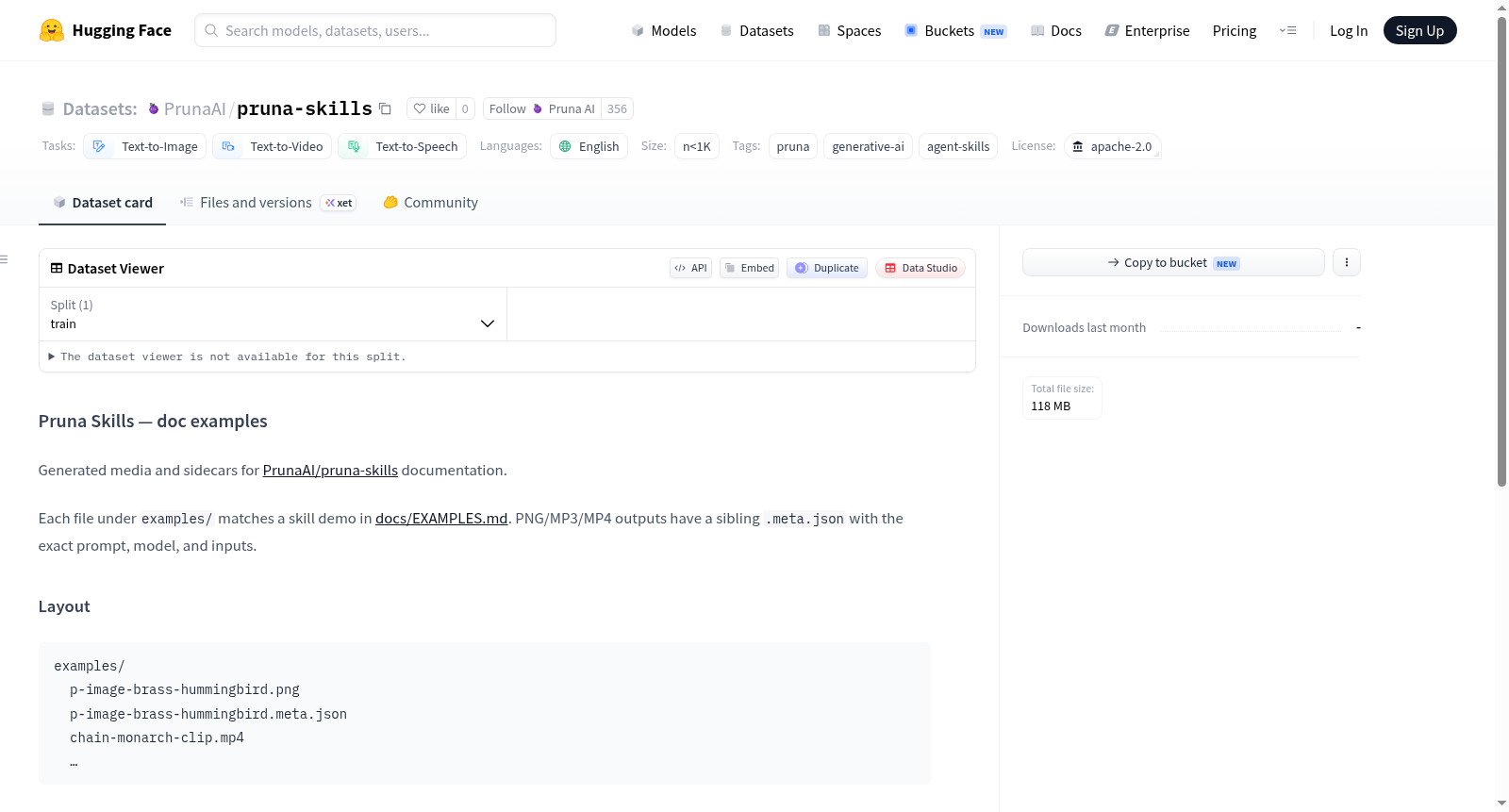The height and width of the screenshot is (812, 1509).
Task: Copy dataset name with the copy icon
Action: pos(385,108)
